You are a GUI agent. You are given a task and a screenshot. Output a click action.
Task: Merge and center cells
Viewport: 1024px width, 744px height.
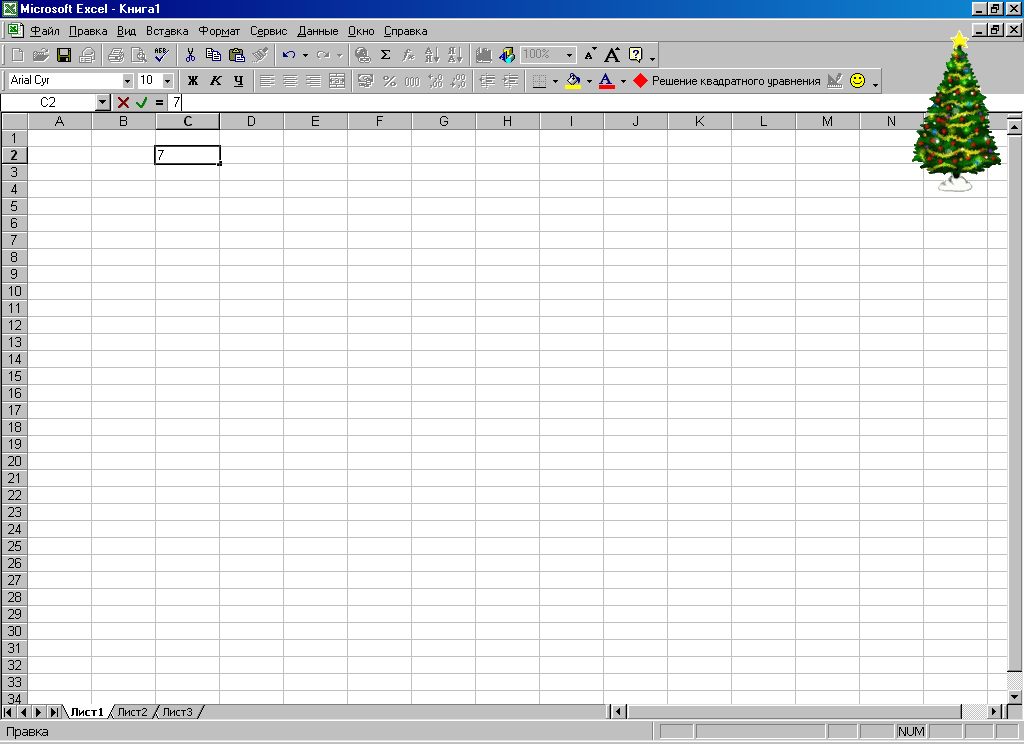click(x=337, y=81)
